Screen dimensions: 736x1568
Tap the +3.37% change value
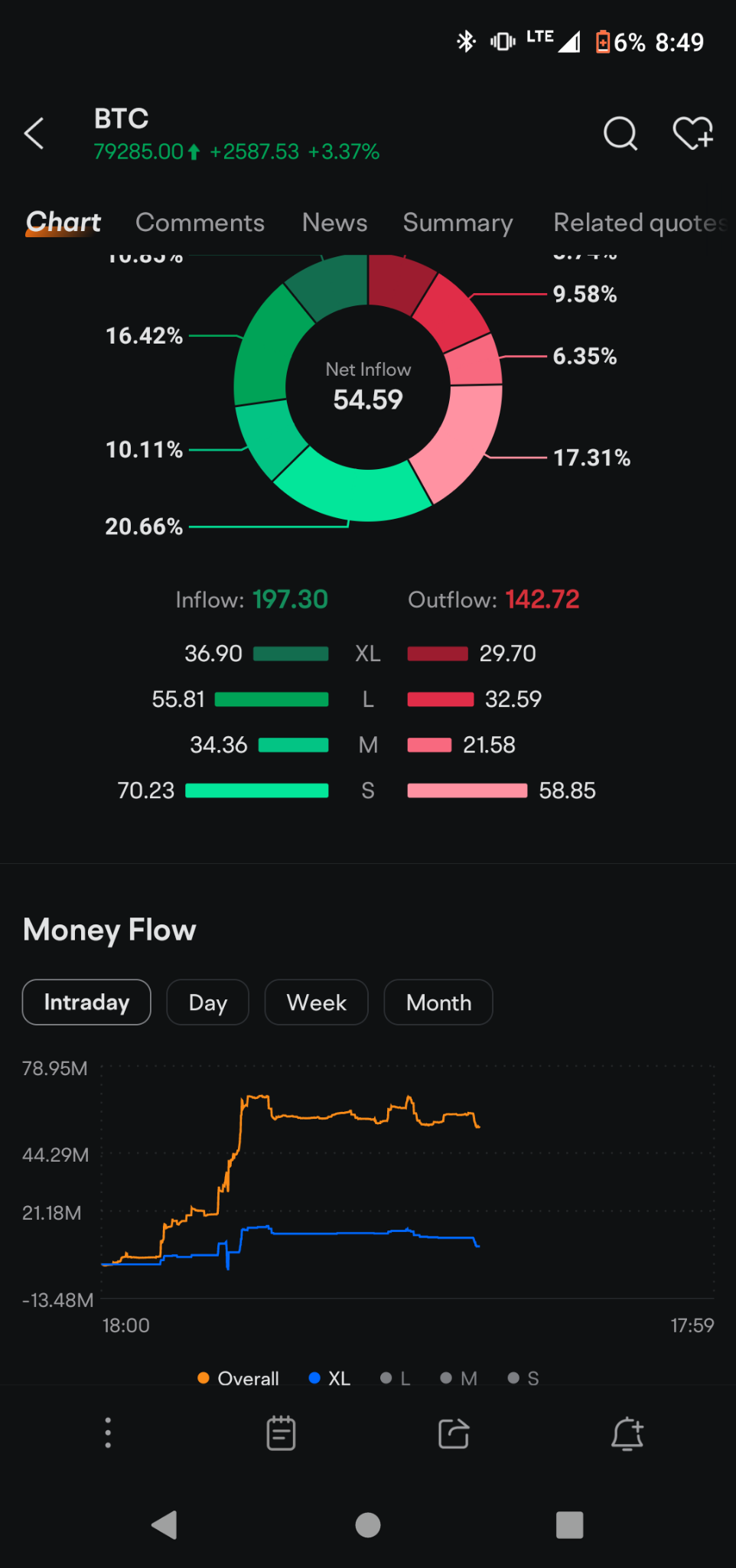(344, 152)
